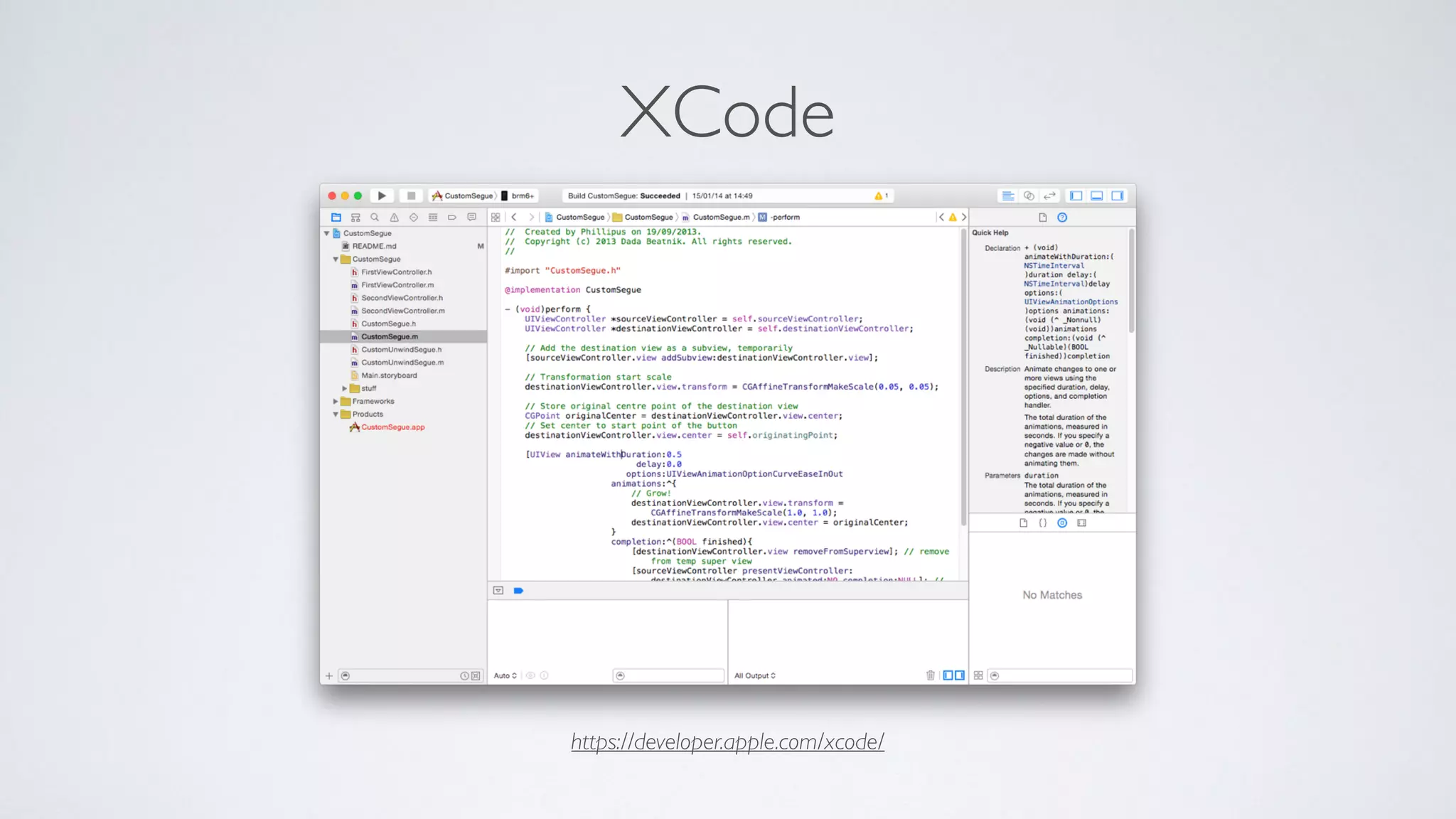Viewport: 1456px width, 819px height.
Task: Click the CustomSegue scheme selector
Action: 462,196
